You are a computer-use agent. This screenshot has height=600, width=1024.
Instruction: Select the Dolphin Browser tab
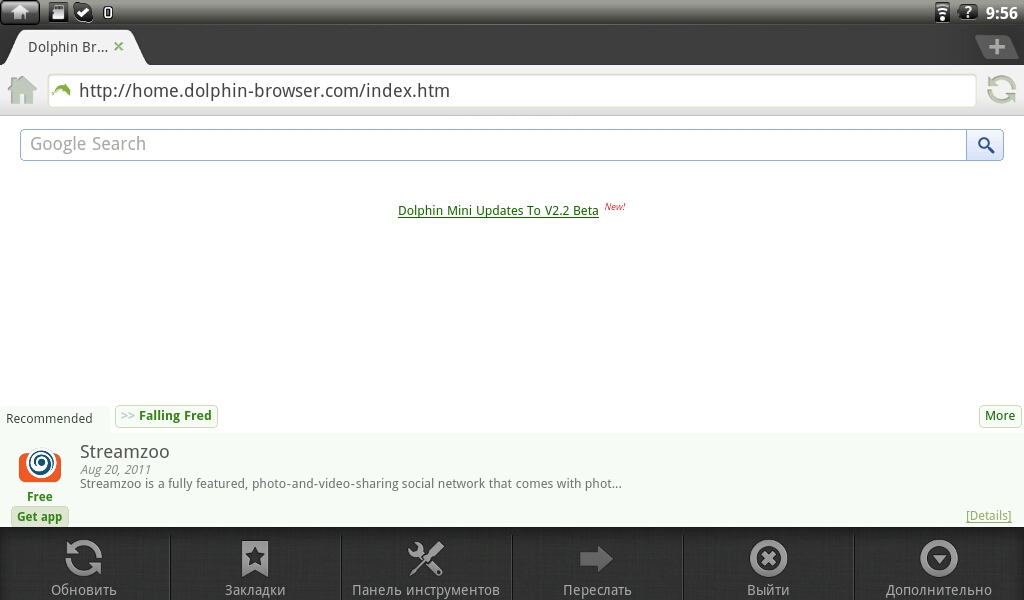tap(67, 47)
